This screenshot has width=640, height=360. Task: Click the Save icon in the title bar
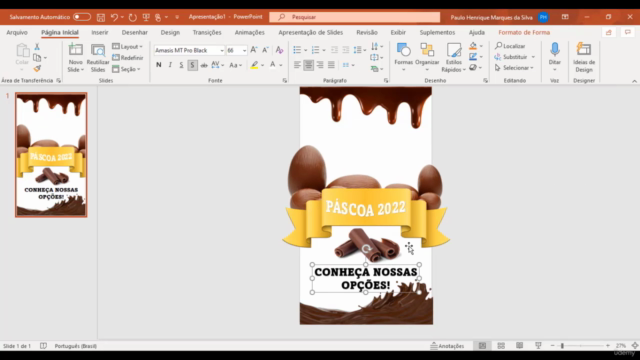pos(101,17)
